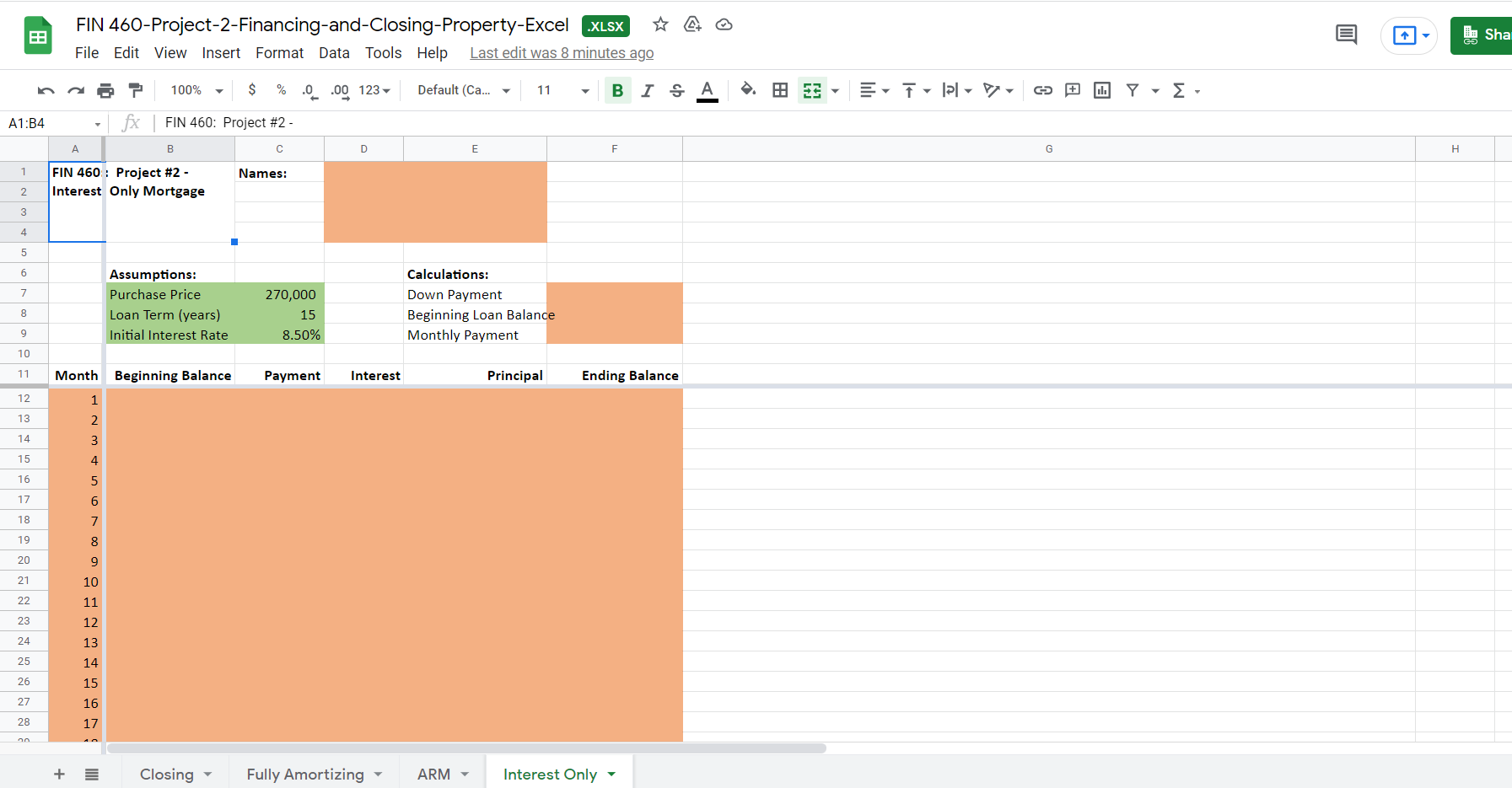Open the font size 11 dropdown
This screenshot has width=1512, height=788.
[562, 90]
